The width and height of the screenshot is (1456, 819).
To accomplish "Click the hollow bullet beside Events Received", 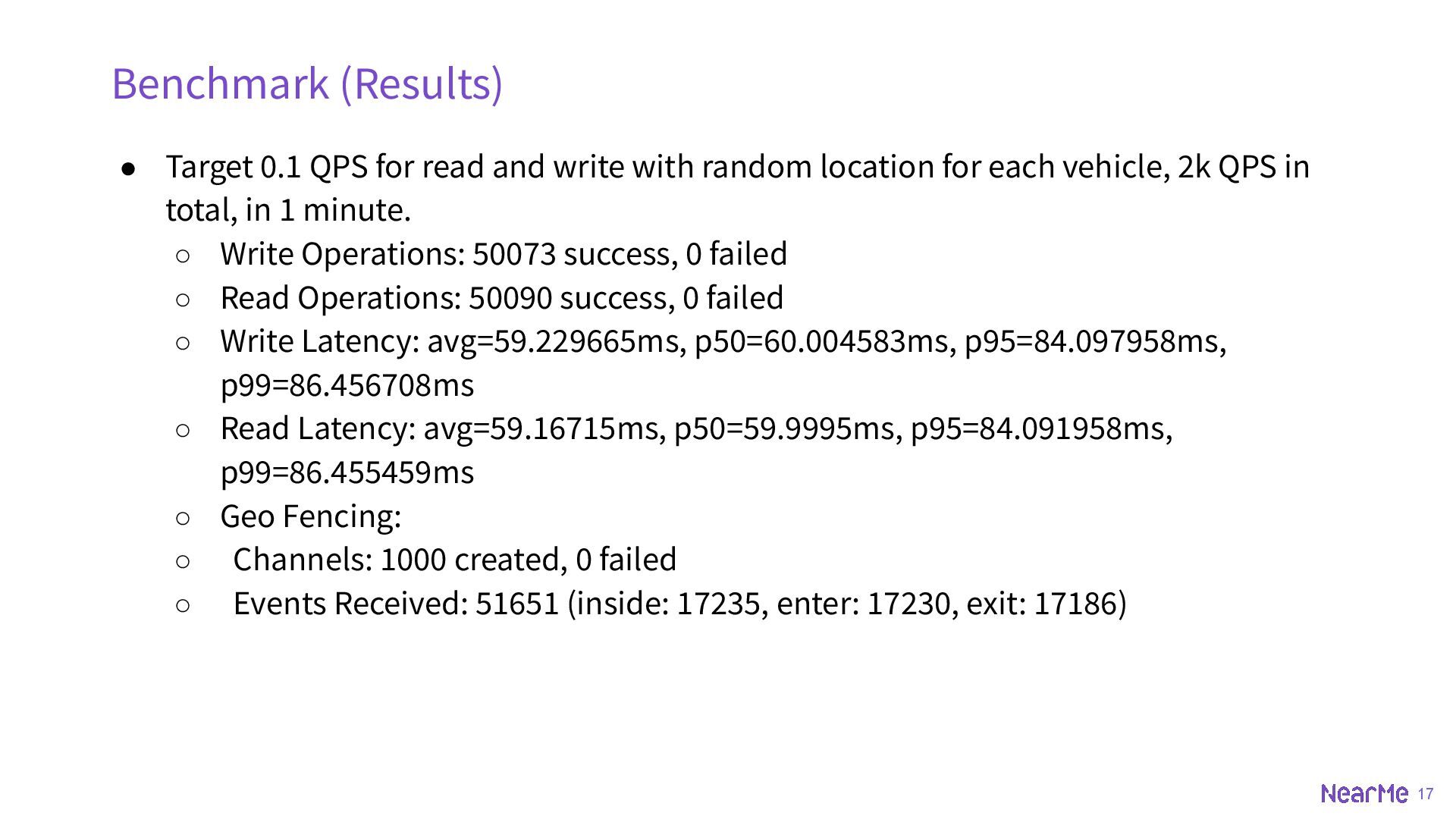I will click(183, 605).
